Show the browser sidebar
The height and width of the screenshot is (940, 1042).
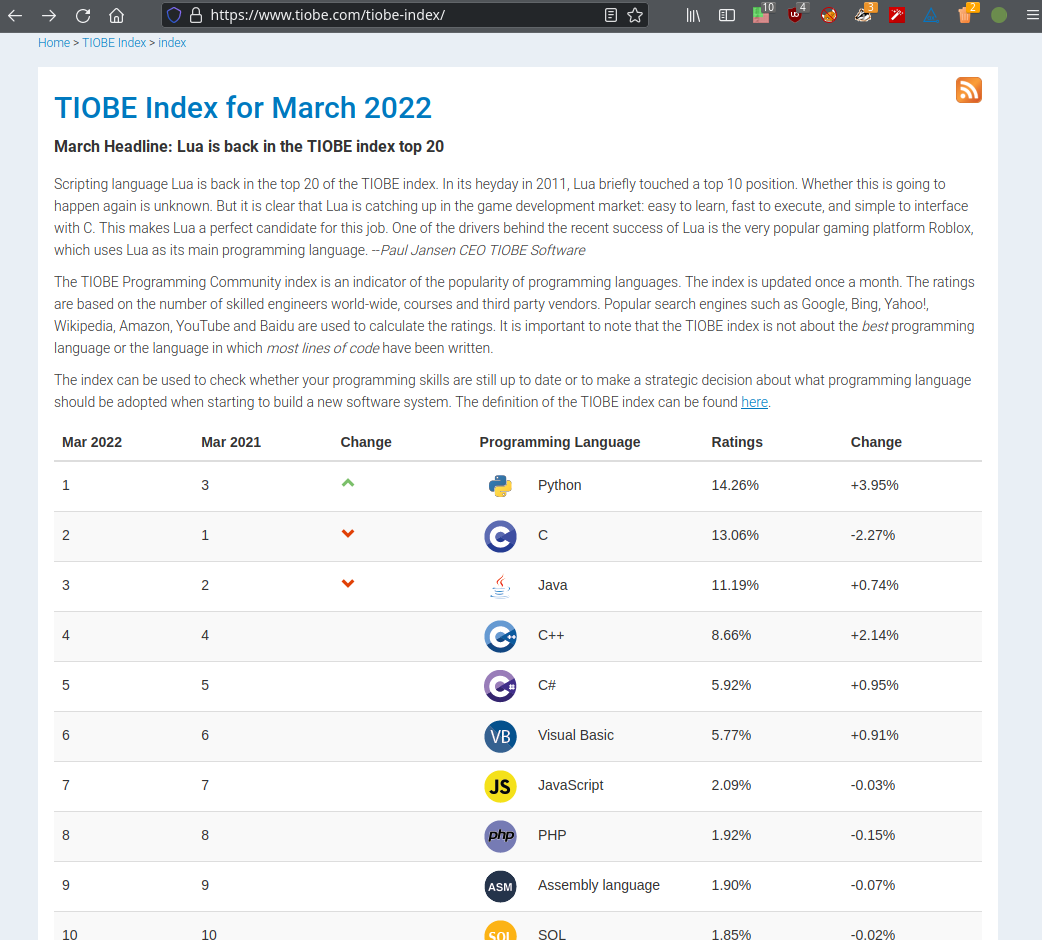[727, 15]
